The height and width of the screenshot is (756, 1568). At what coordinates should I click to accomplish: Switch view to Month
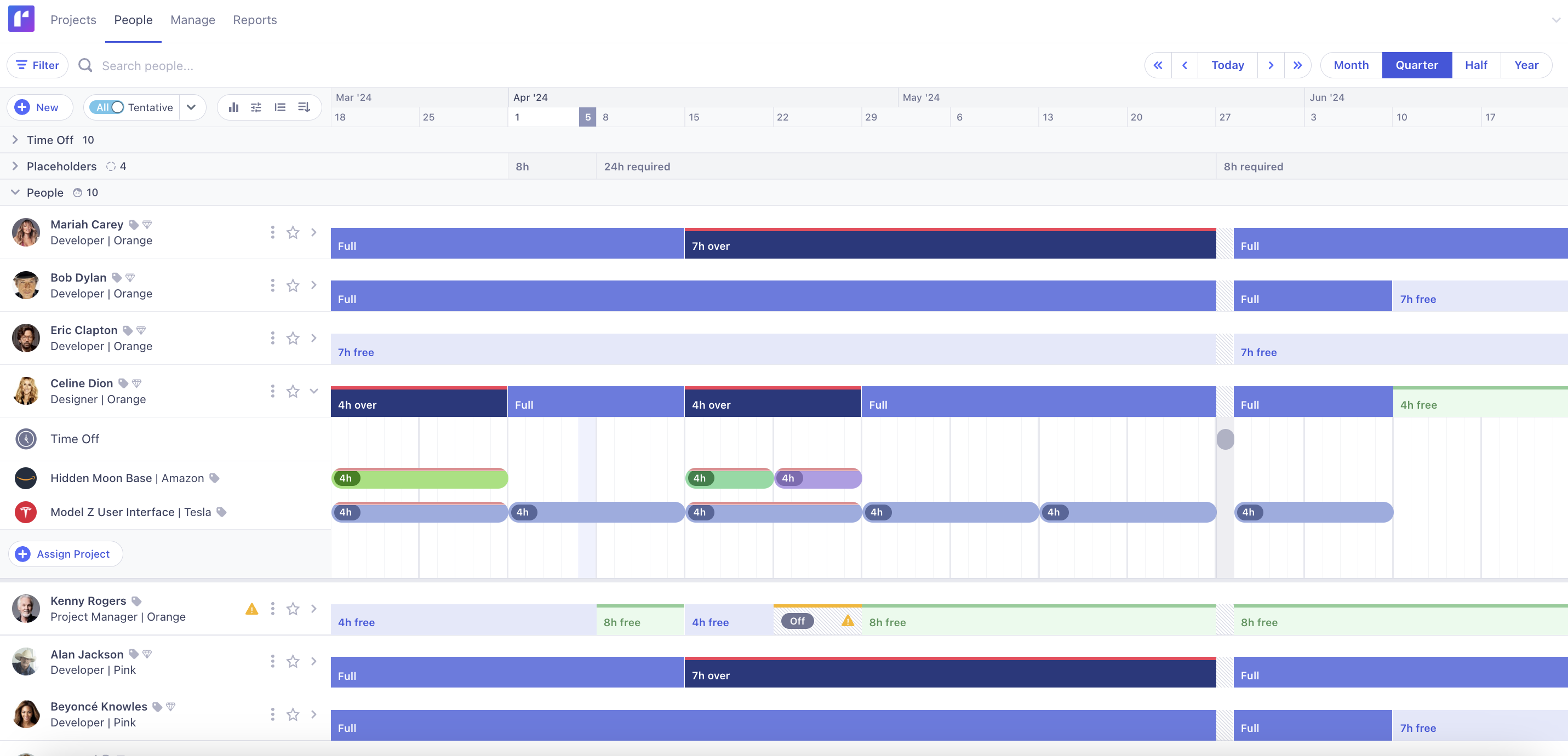coord(1350,65)
